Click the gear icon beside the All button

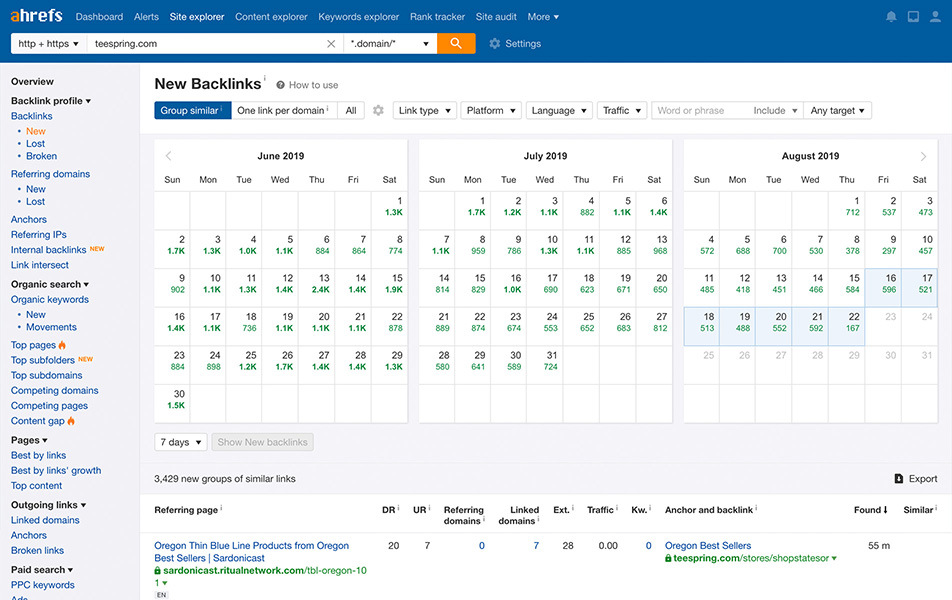tap(378, 111)
